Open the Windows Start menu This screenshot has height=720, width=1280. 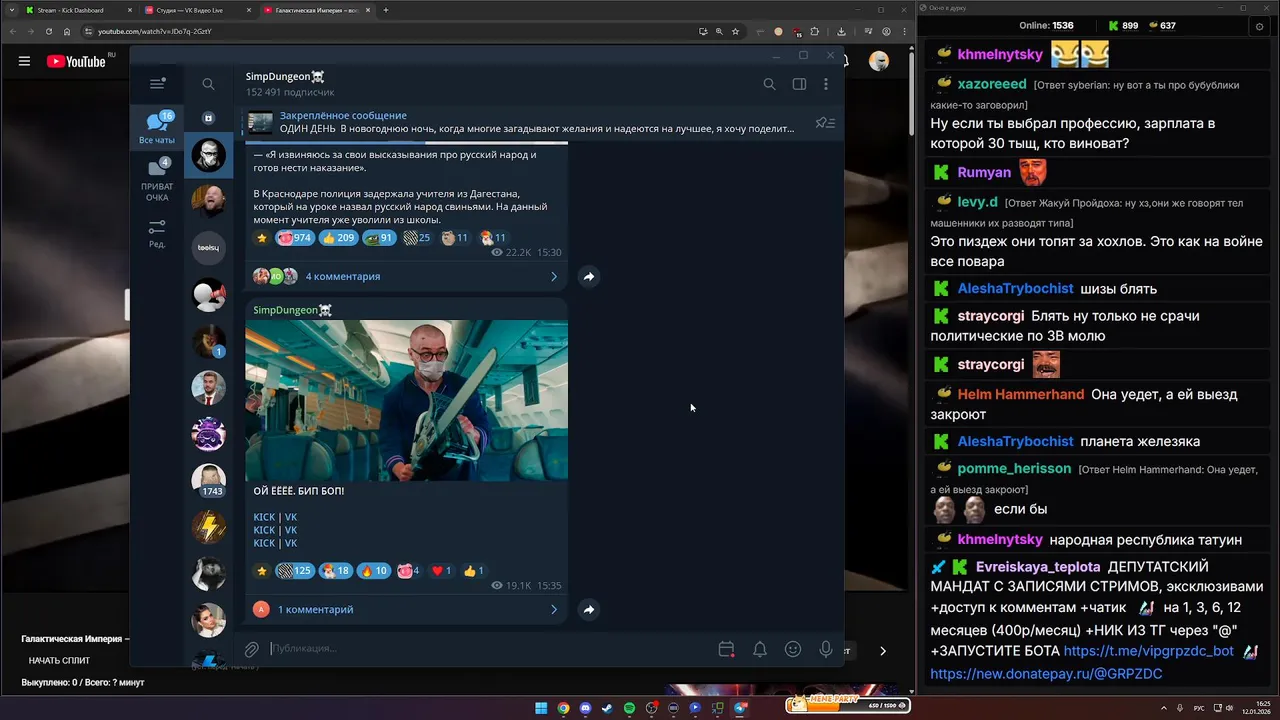pos(541,708)
